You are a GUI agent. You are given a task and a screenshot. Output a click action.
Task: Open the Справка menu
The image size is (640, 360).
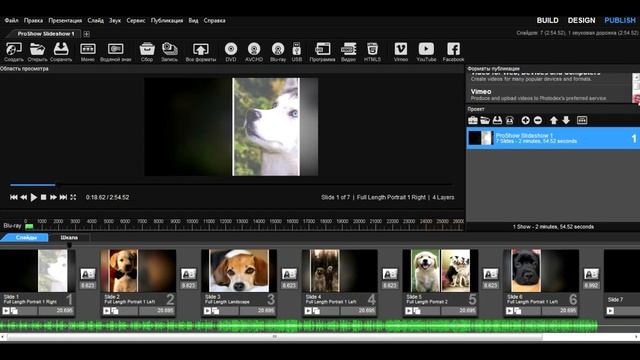pos(214,20)
